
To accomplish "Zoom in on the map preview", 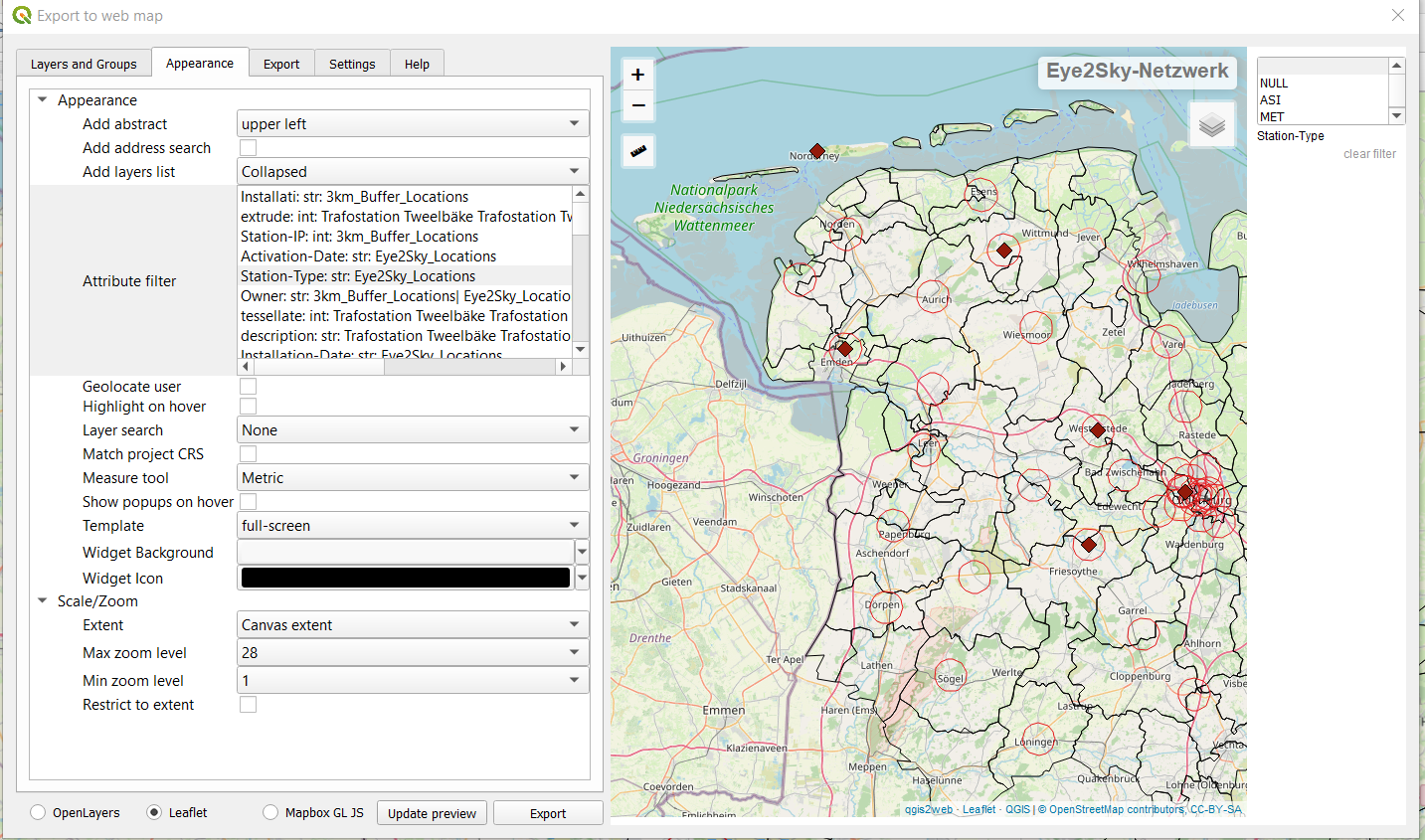I will point(637,74).
